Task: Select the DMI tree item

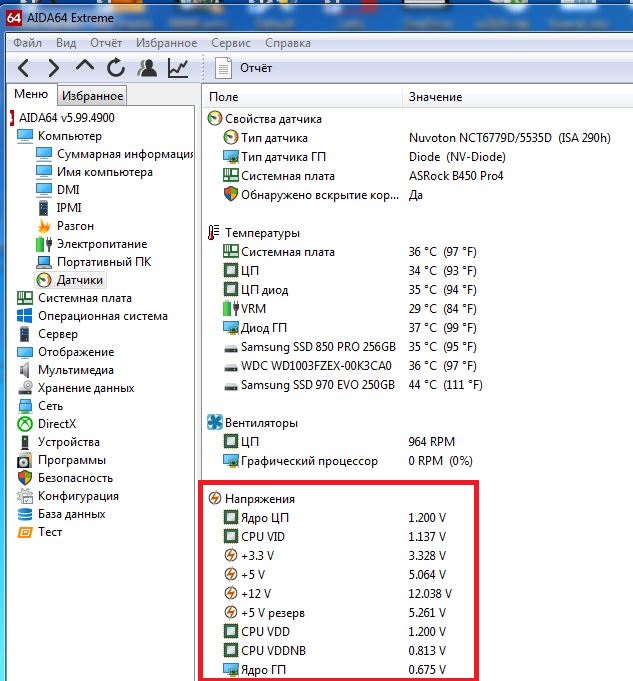Action: pos(58,190)
